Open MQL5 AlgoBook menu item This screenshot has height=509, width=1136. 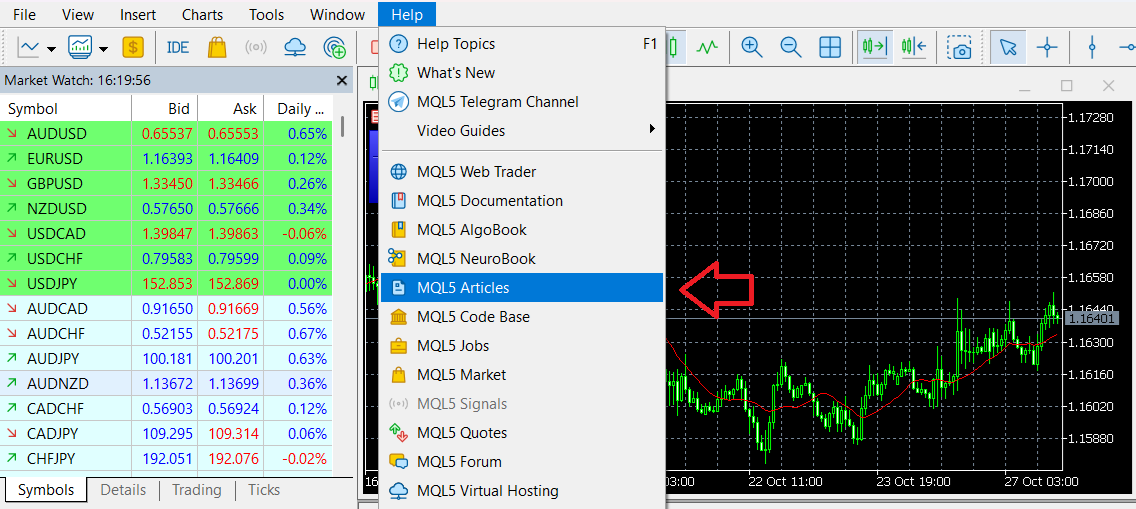coord(522,230)
